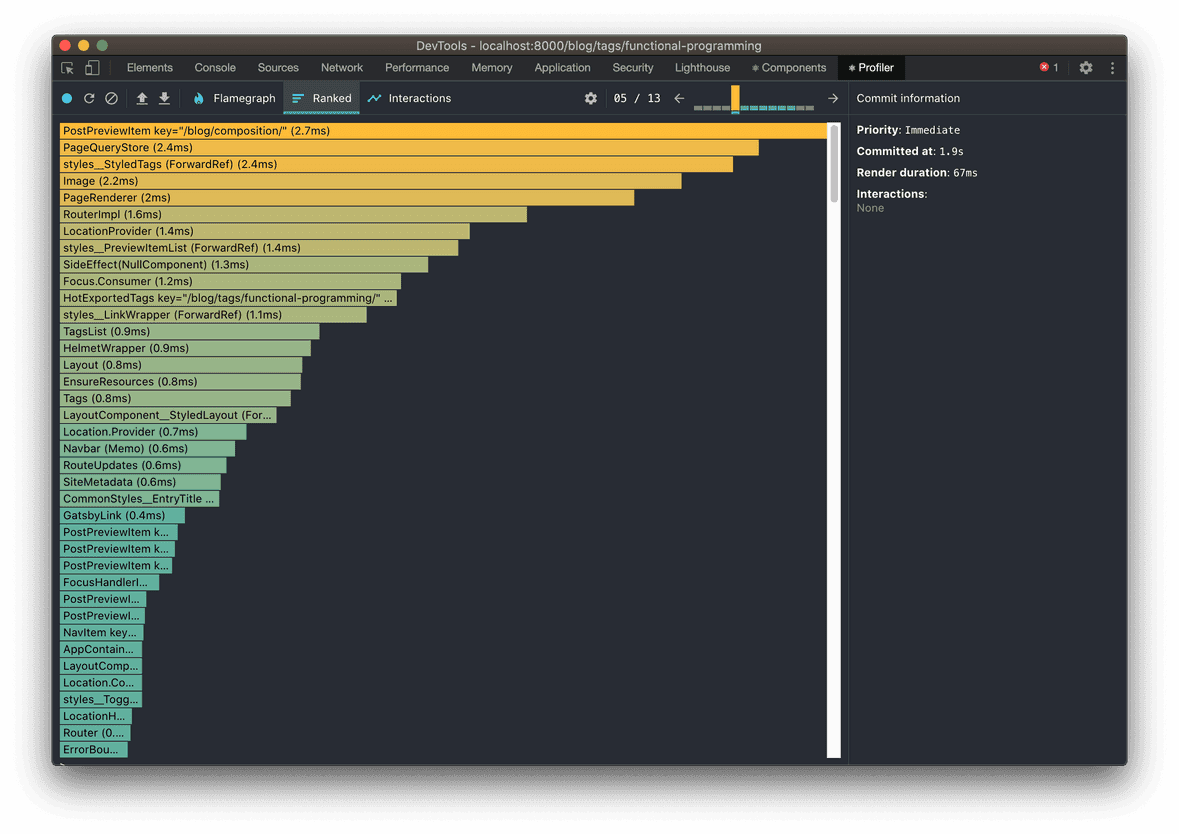The height and width of the screenshot is (834, 1179).
Task: Select the highlighted yellow commit bar
Action: [x=736, y=100]
